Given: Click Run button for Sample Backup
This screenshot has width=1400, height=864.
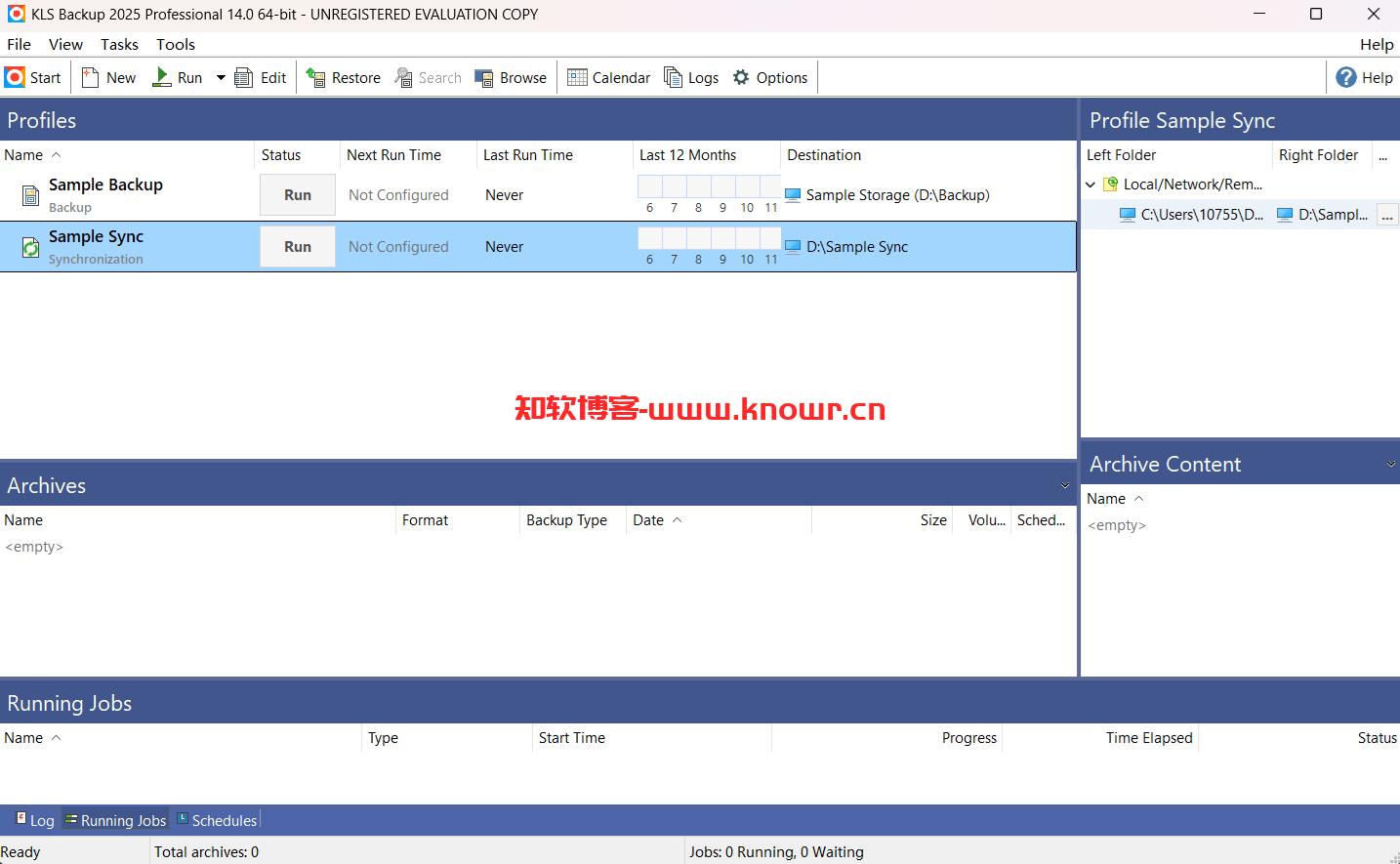Looking at the screenshot, I should [298, 195].
